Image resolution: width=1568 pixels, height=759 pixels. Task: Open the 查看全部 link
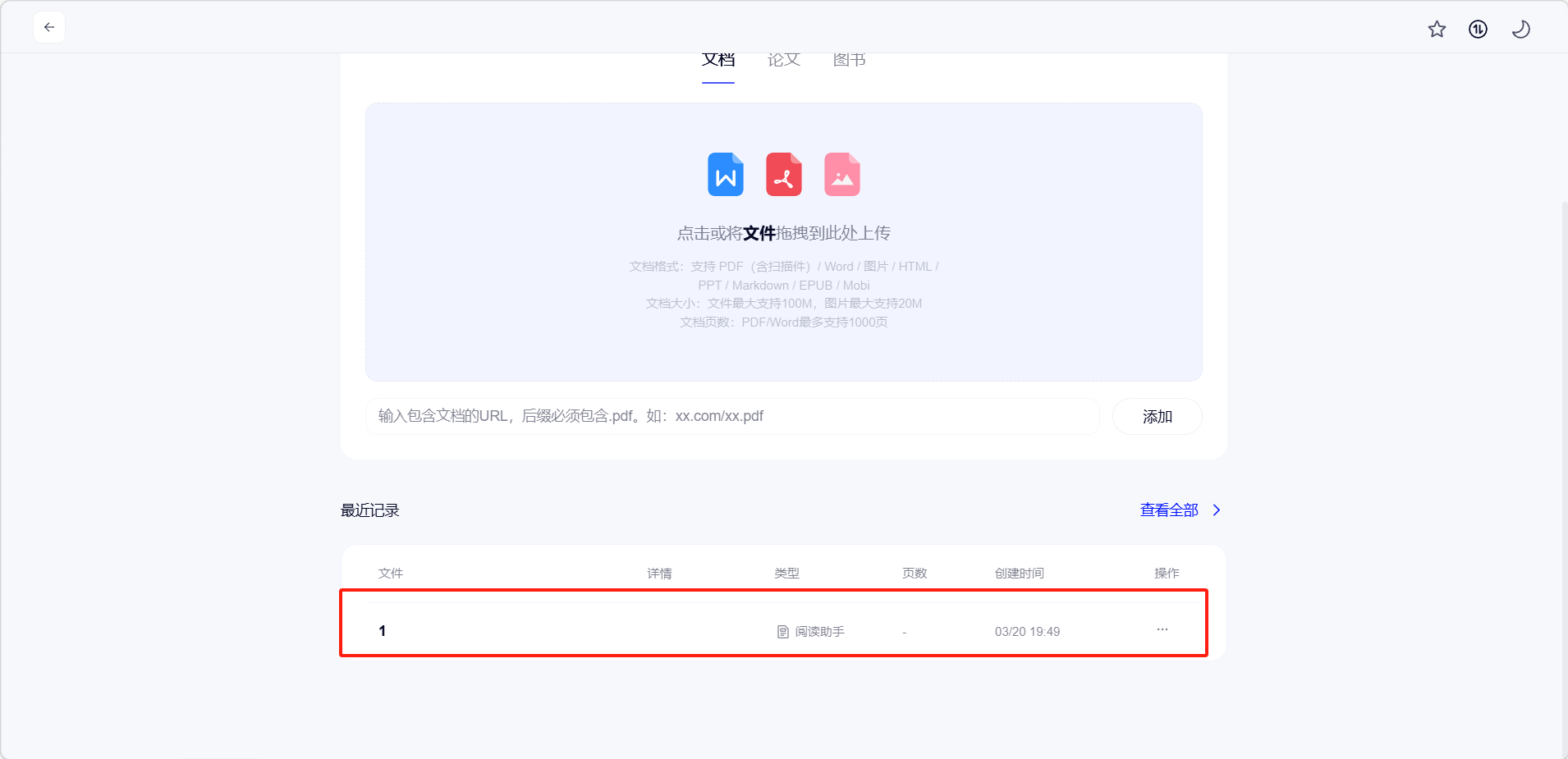click(1169, 510)
